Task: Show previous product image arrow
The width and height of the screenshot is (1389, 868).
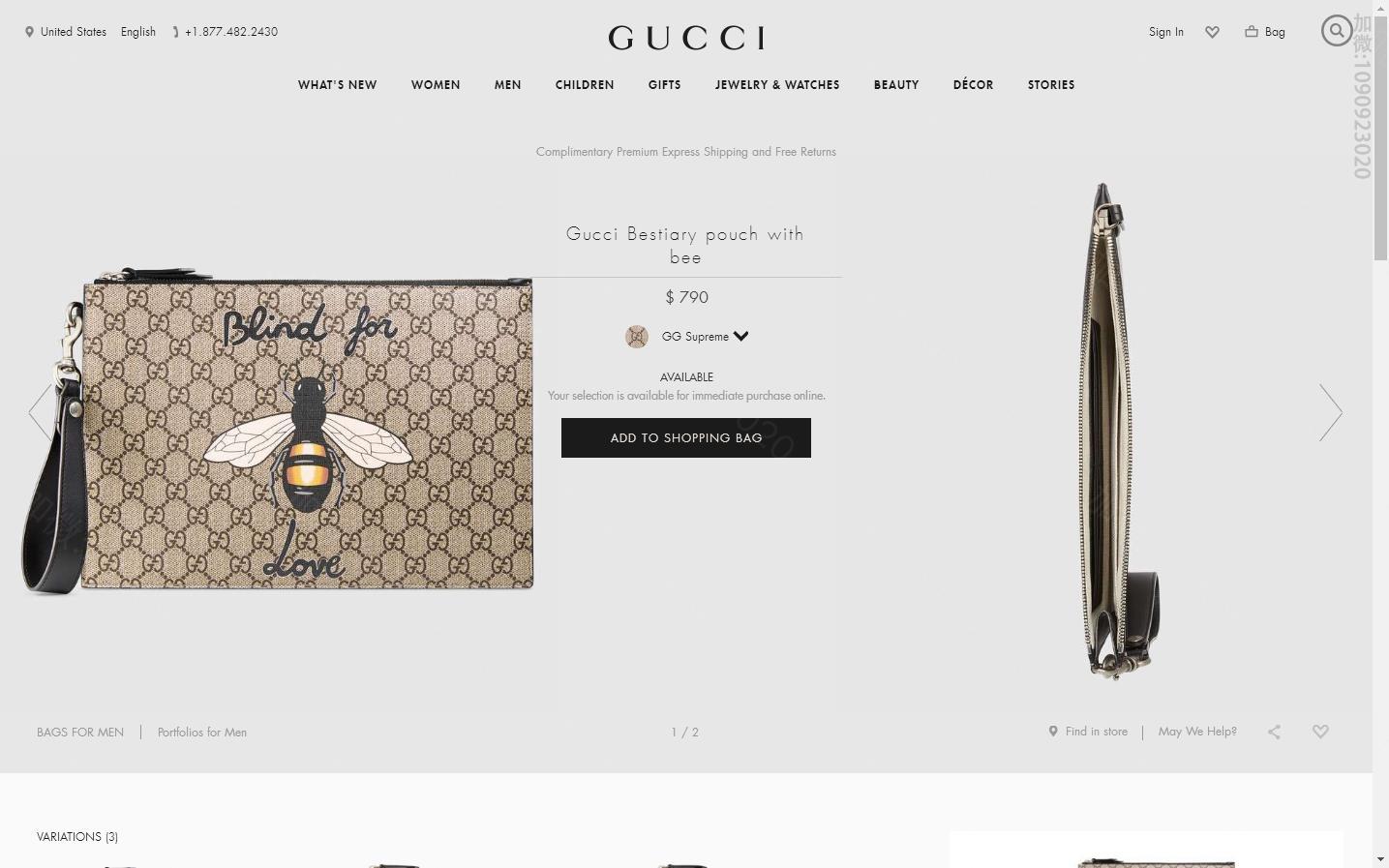Action: 40,413
